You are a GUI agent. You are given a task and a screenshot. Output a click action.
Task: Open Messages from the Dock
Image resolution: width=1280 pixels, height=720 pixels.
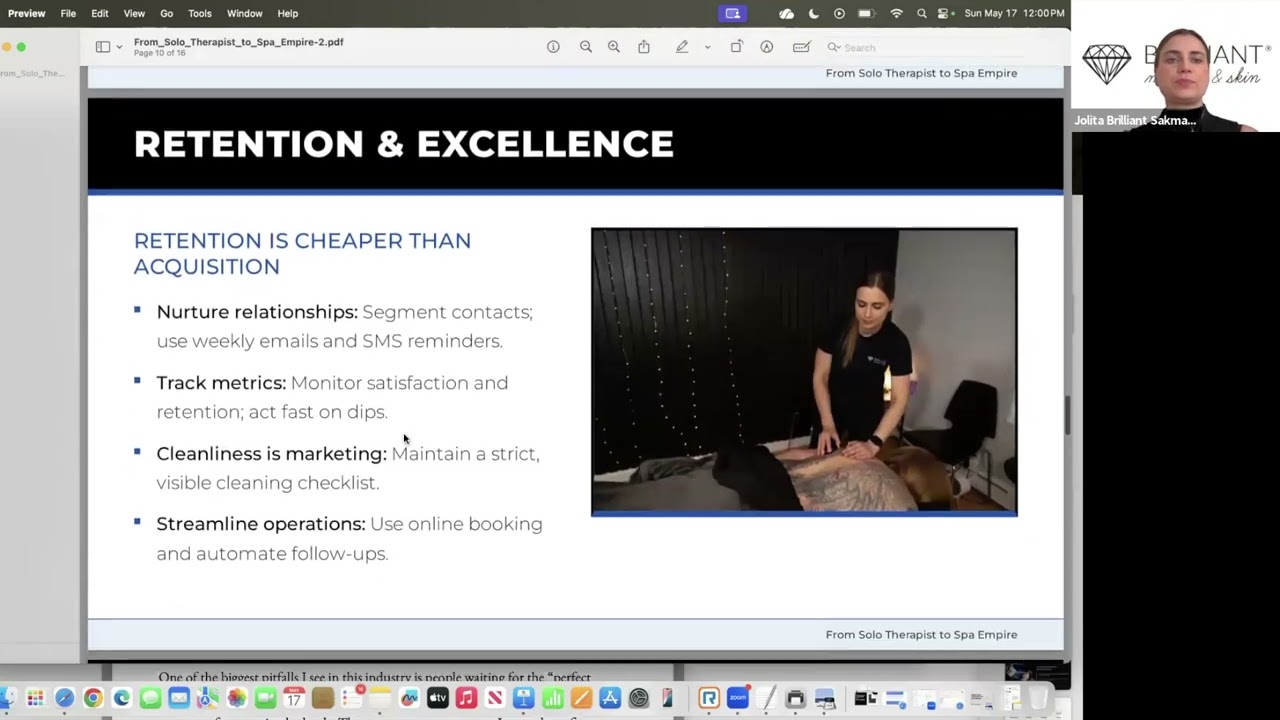point(150,698)
